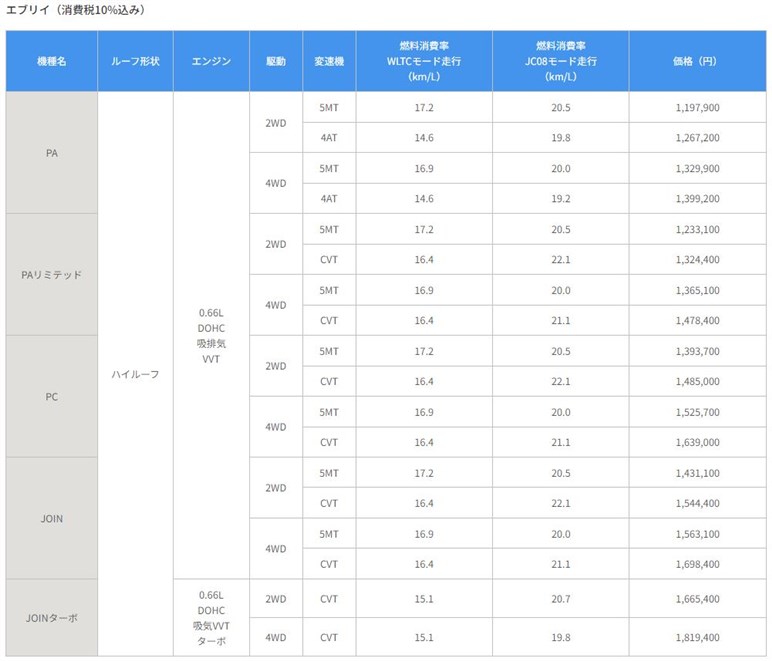The height and width of the screenshot is (661, 772).
Task: Select the PAリミテッド model name cell
Action: point(52,275)
